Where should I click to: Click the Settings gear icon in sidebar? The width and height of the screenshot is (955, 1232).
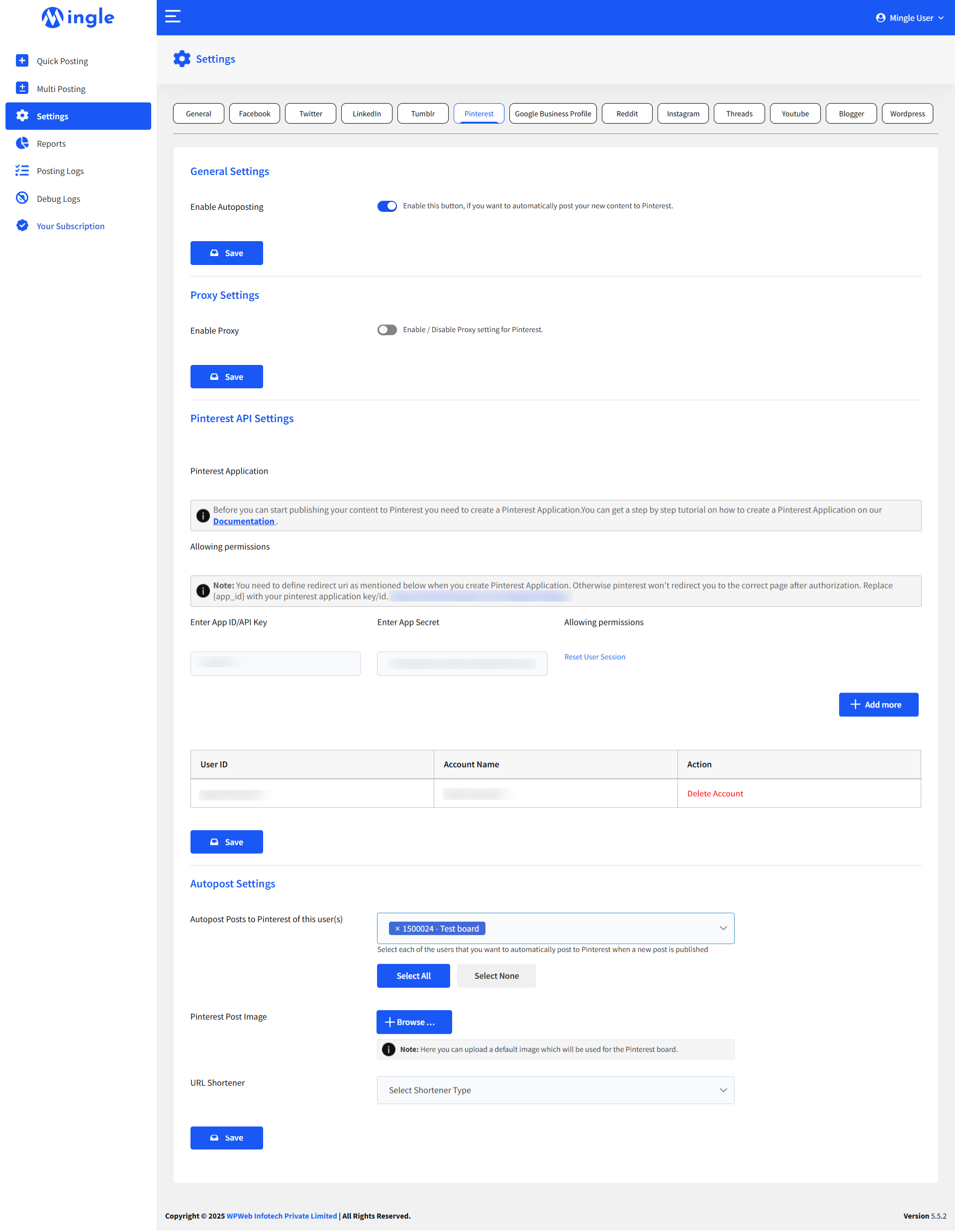pos(22,116)
